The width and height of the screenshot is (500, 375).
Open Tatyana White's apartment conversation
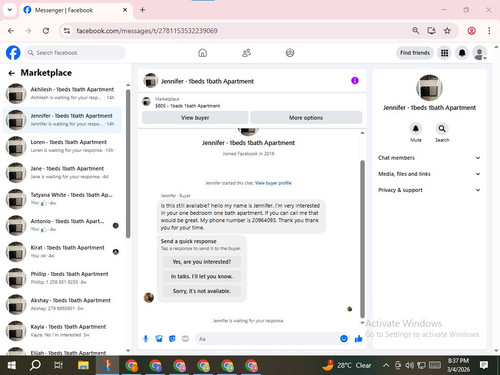tap(62, 199)
